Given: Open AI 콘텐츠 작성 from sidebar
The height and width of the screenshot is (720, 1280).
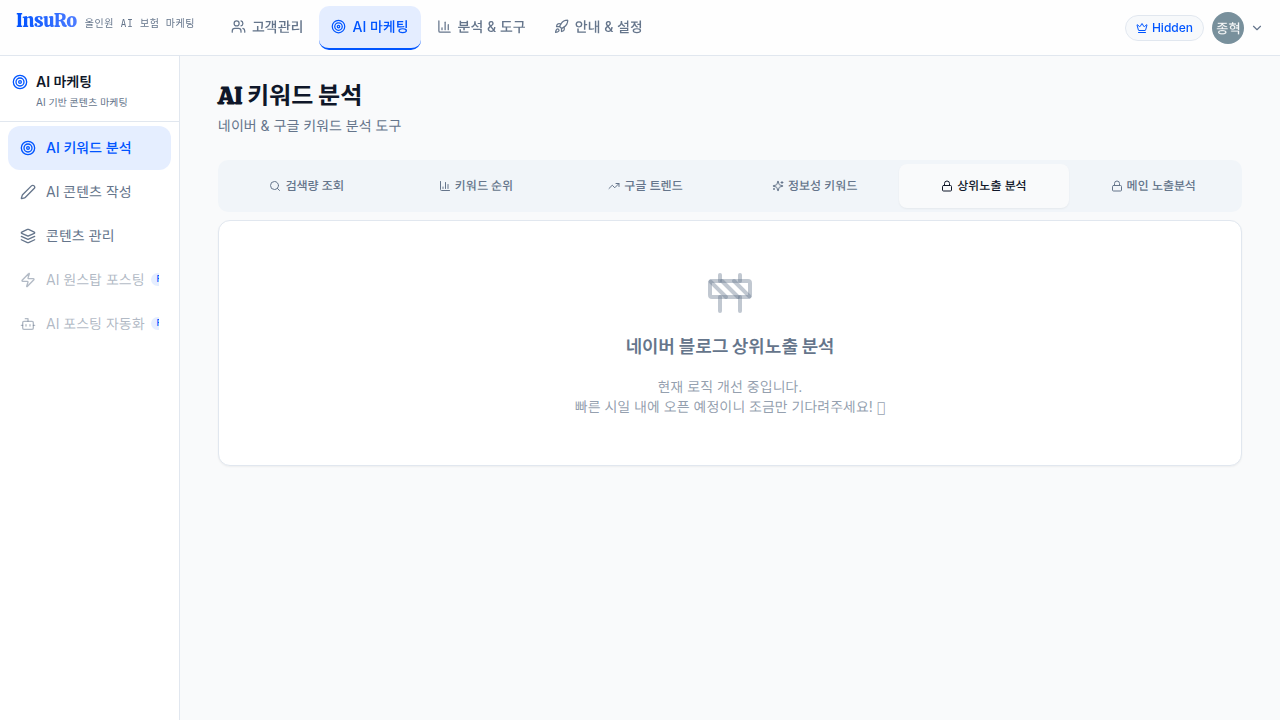Looking at the screenshot, I should tap(89, 192).
